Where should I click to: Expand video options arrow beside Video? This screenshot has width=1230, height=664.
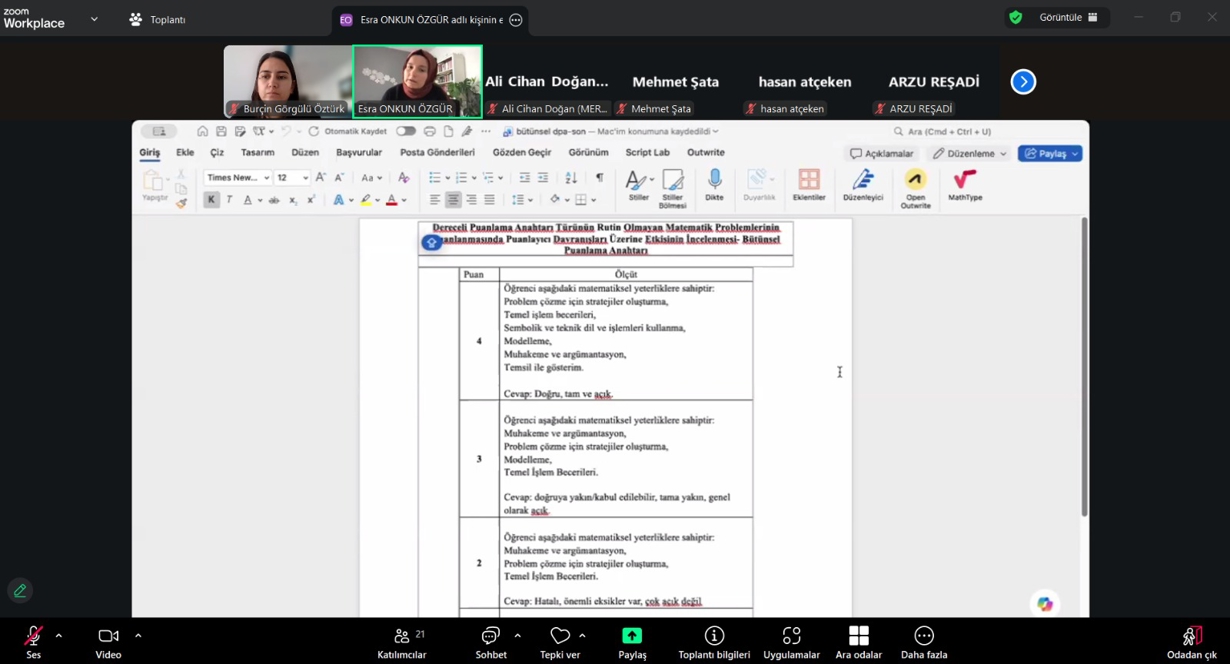pyautogui.click(x=138, y=635)
